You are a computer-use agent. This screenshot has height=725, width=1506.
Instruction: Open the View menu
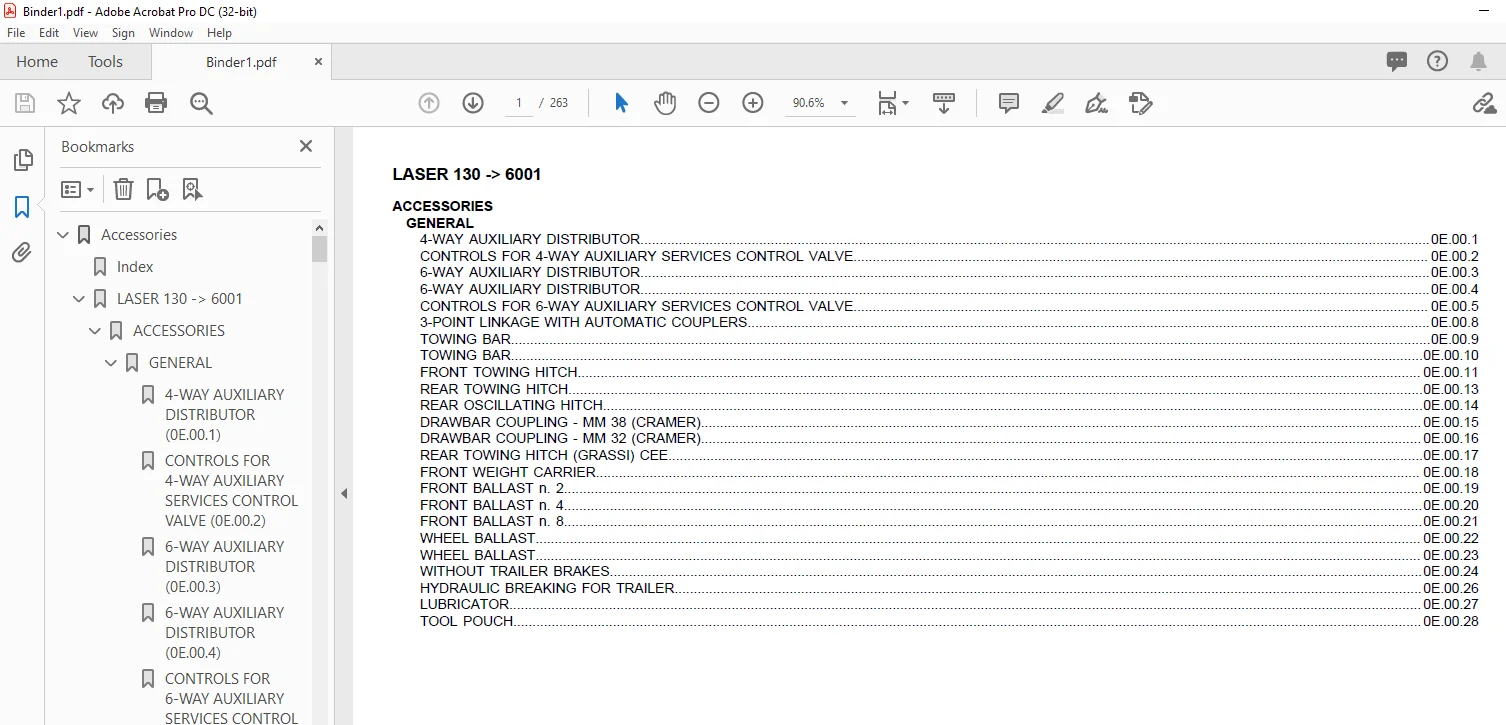(86, 33)
